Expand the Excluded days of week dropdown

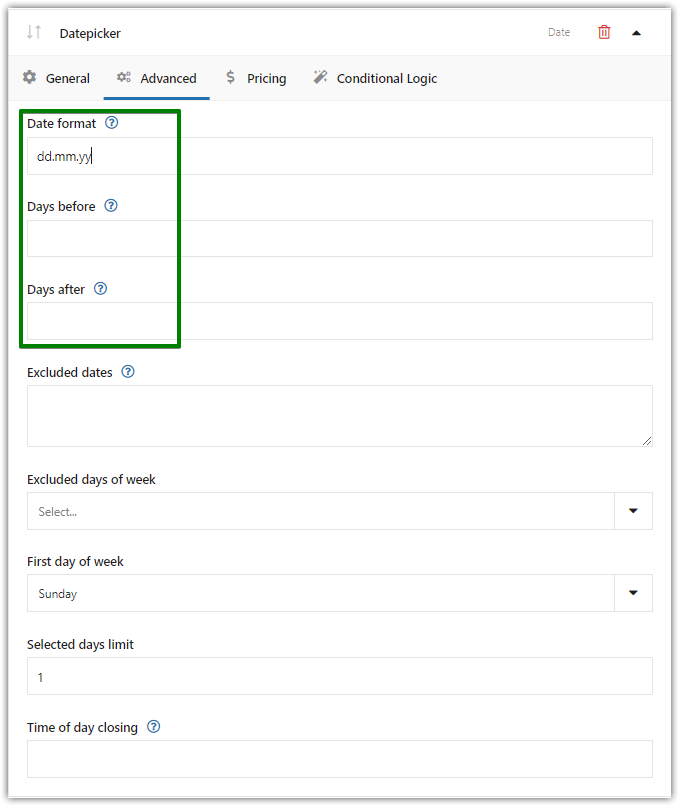point(340,511)
